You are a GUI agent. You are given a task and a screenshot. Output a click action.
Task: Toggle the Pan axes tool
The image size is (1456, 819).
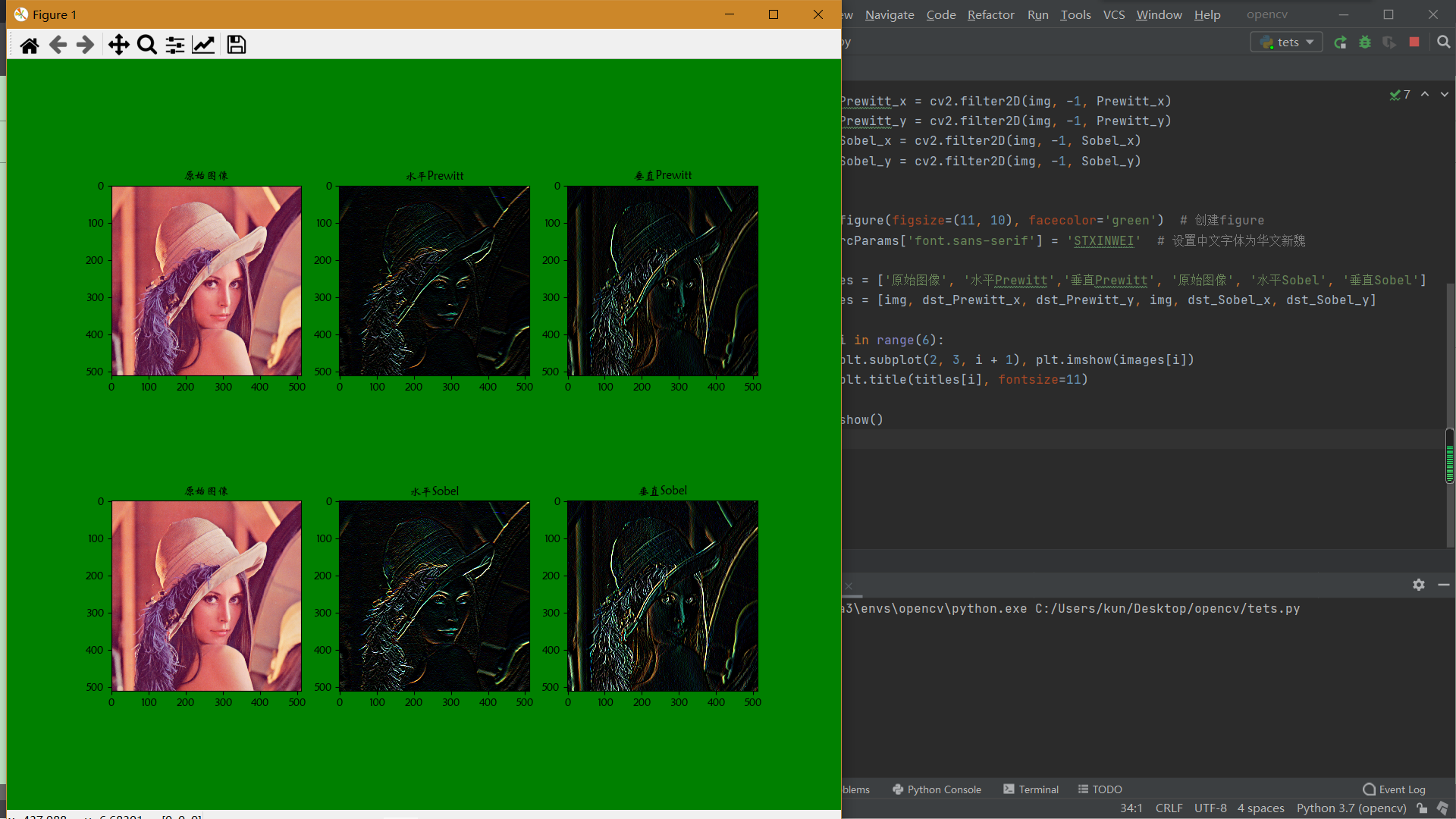coord(118,45)
